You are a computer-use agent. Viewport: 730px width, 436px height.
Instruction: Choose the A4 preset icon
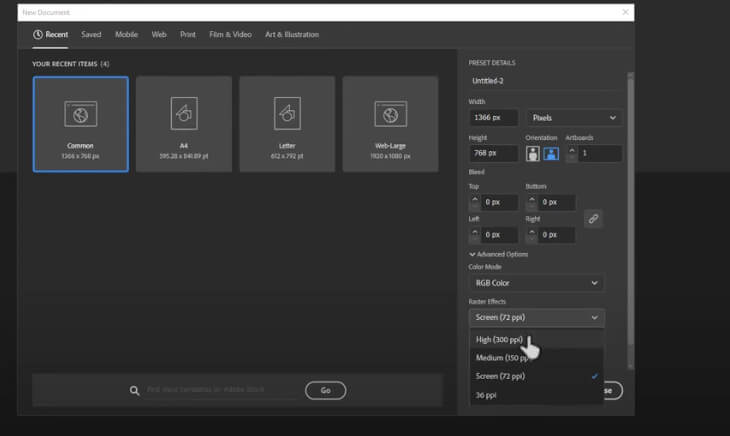185,113
